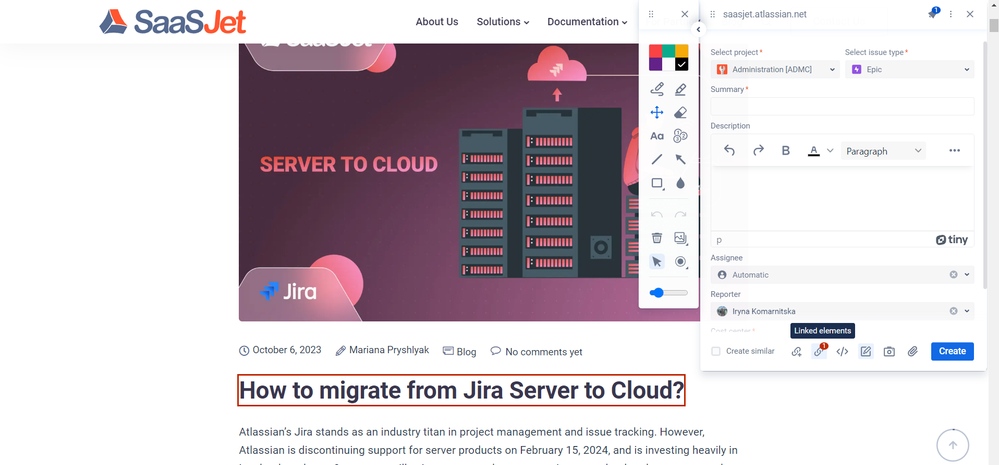The width and height of the screenshot is (999, 465).
Task: Click the edit note pencil icon
Action: pos(866,351)
